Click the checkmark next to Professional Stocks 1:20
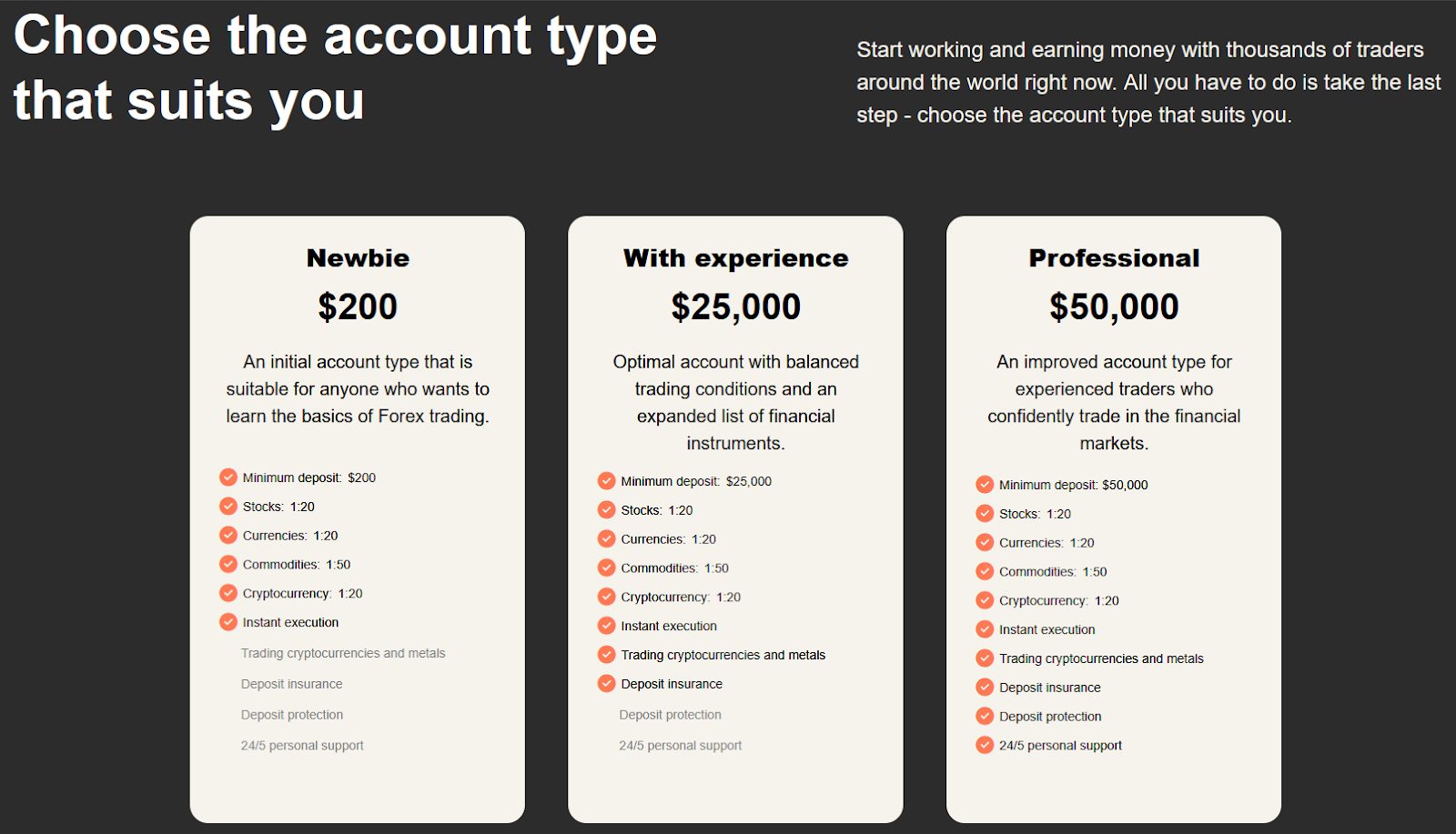 [985, 514]
